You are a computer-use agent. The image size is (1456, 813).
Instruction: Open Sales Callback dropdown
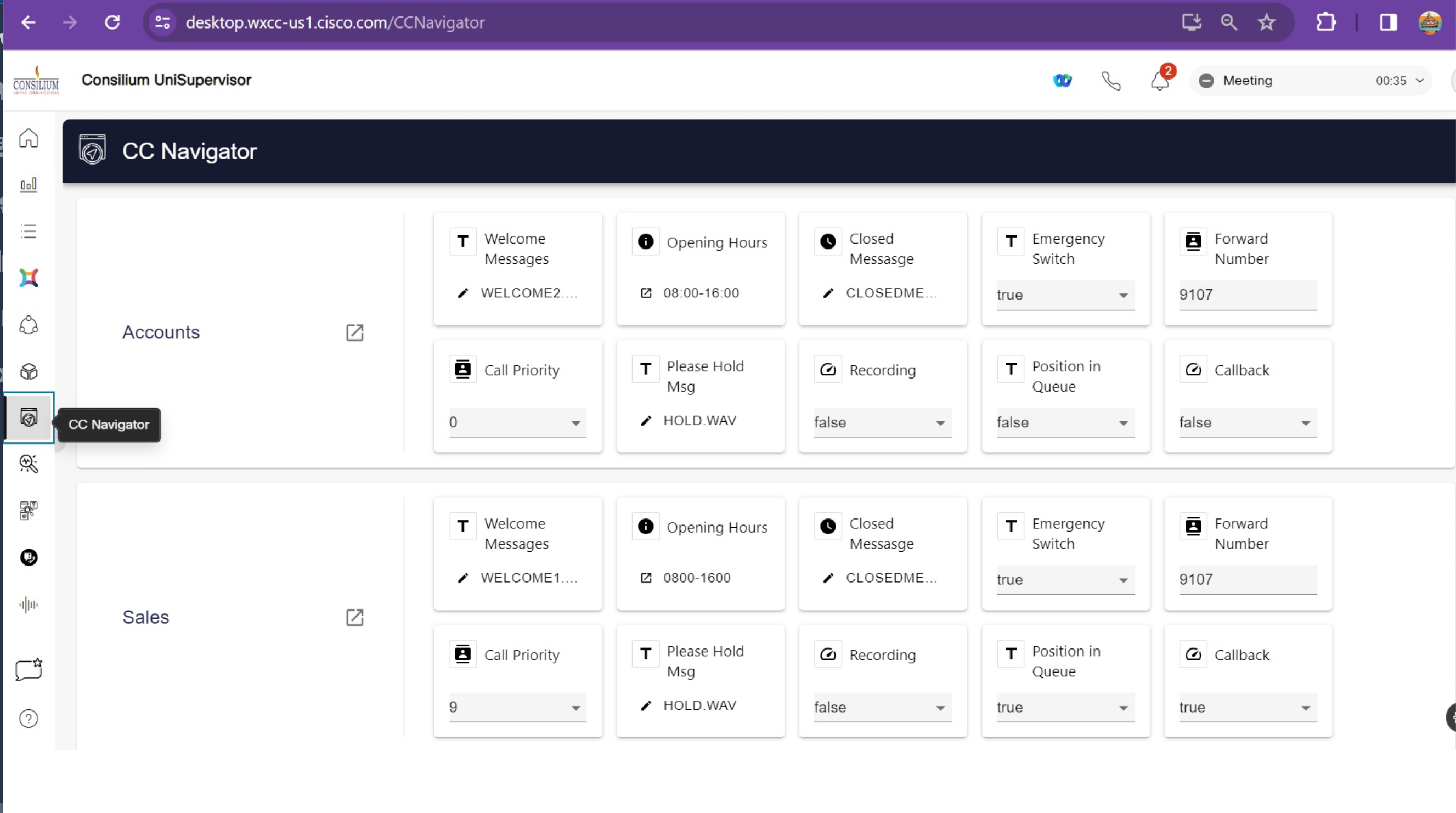pos(1248,707)
